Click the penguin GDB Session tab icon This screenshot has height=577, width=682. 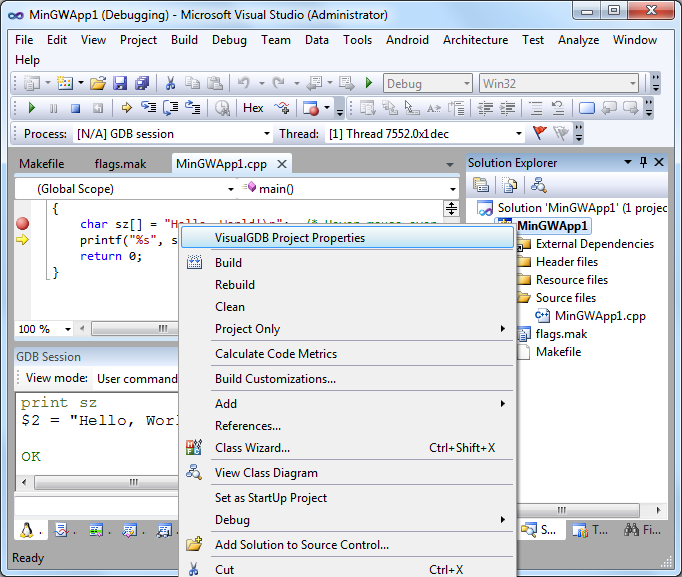click(27, 530)
